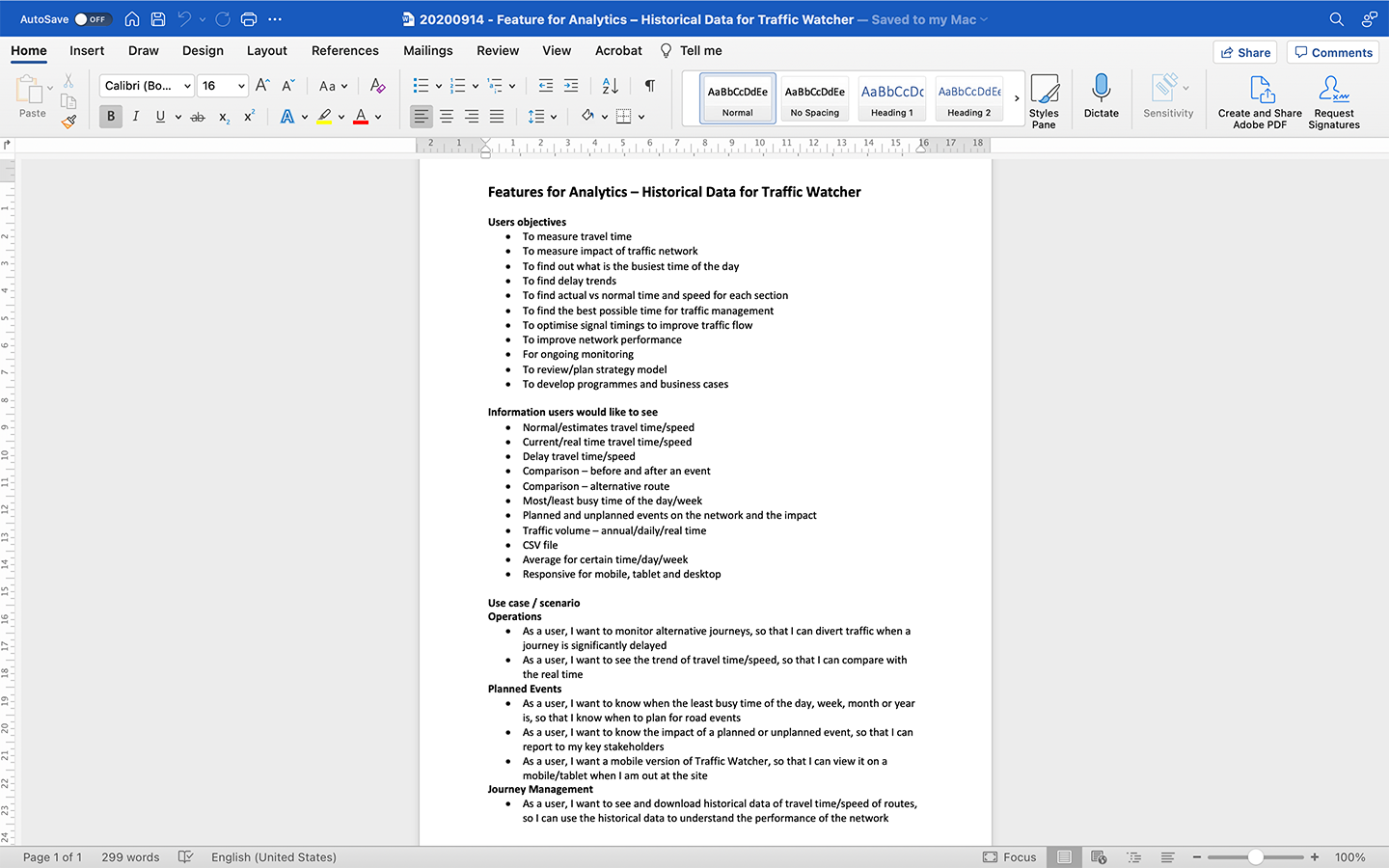This screenshot has height=868, width=1389.
Task: Open more quick access options (ellipsis)
Action: 275,19
